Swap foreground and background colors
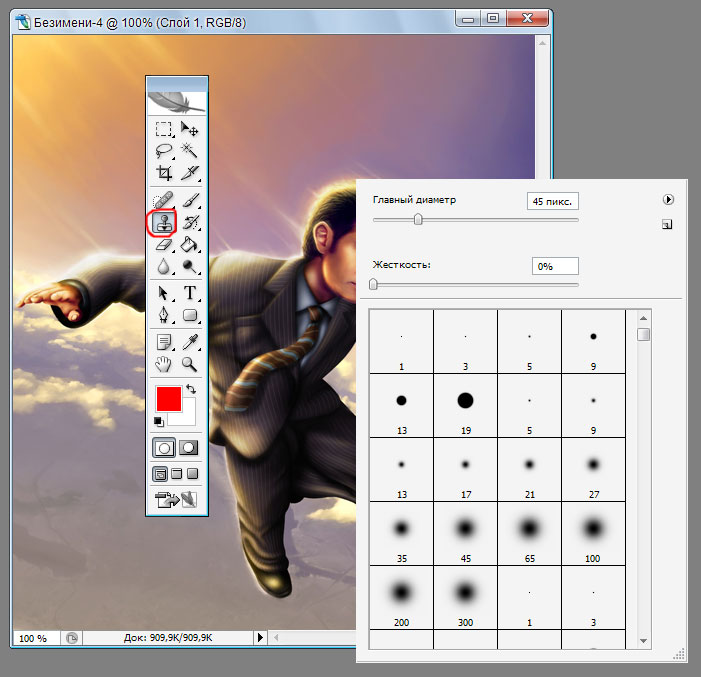Viewport: 701px width, 677px height. (191, 388)
